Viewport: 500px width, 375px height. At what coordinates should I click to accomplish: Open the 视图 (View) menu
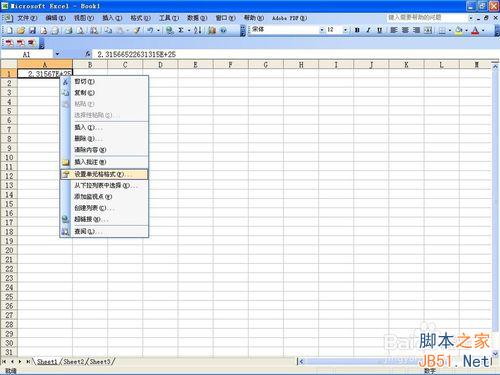point(84,18)
